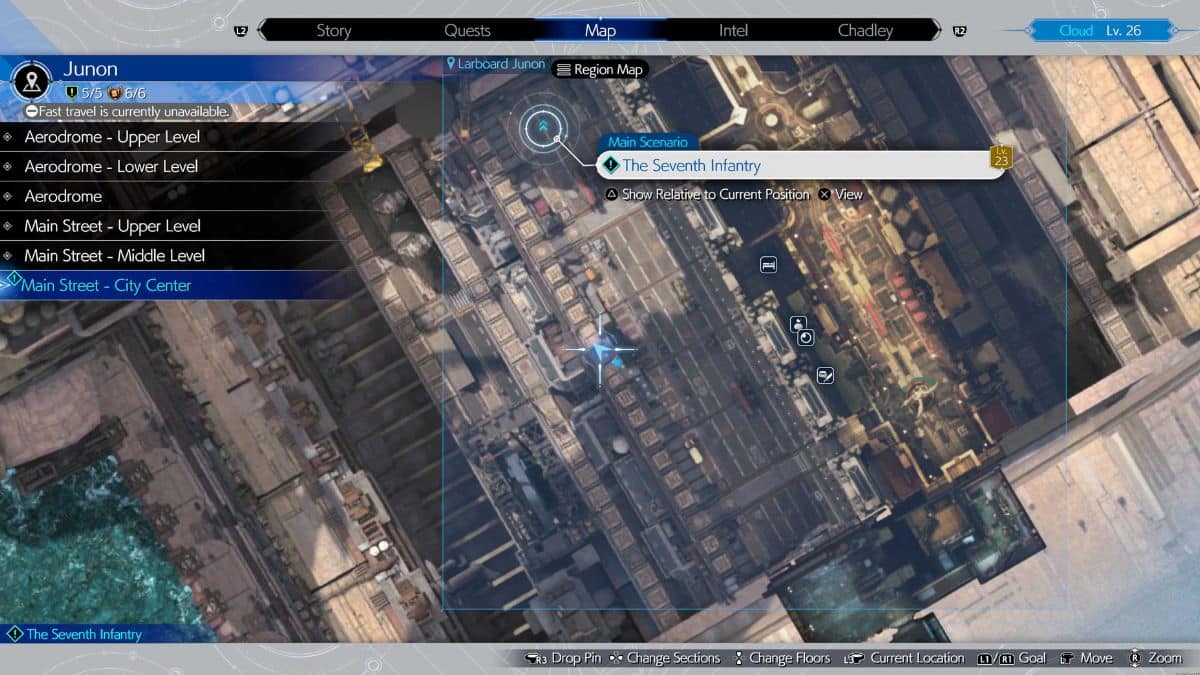Open the weapon shop map icon
1200x675 pixels.
tap(824, 376)
